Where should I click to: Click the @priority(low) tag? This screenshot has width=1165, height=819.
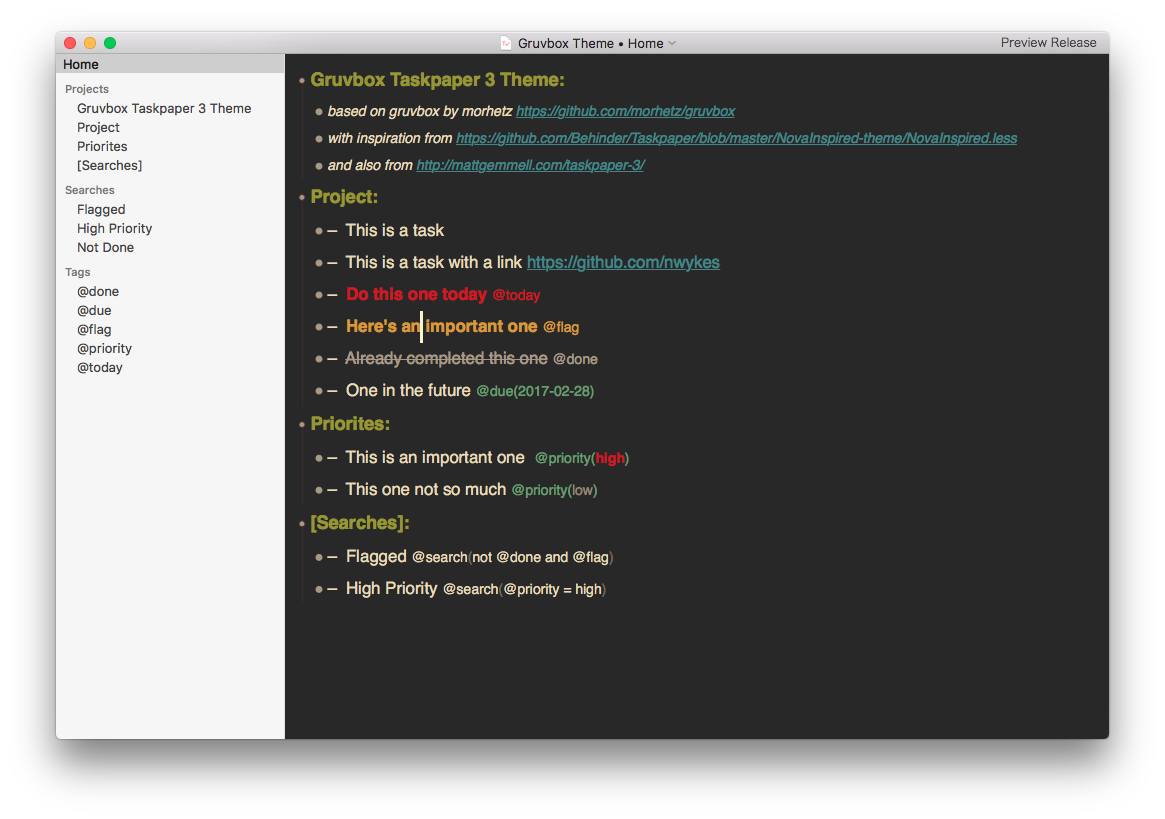(x=554, y=490)
